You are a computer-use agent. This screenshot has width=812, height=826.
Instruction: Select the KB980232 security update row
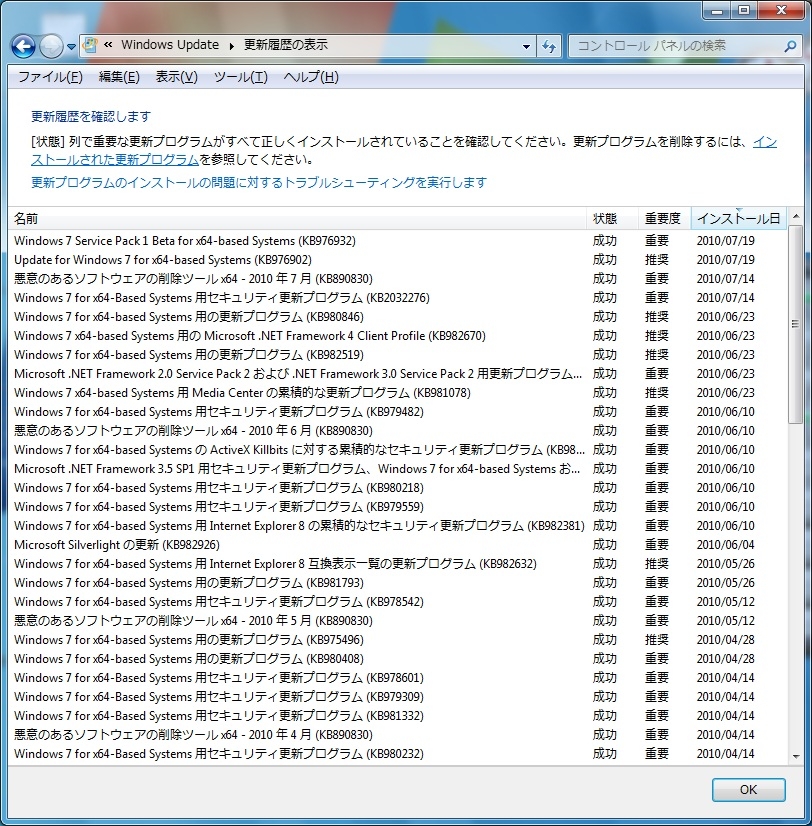point(398,753)
